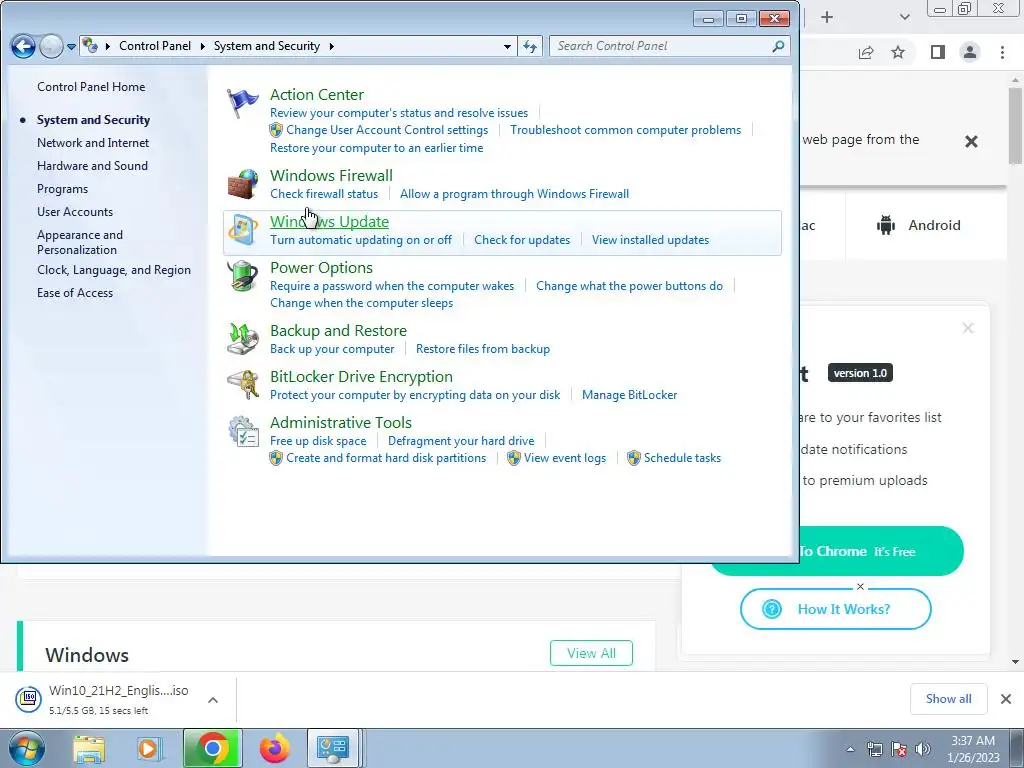
Task: Click the View All button in Chrome
Action: 591,653
